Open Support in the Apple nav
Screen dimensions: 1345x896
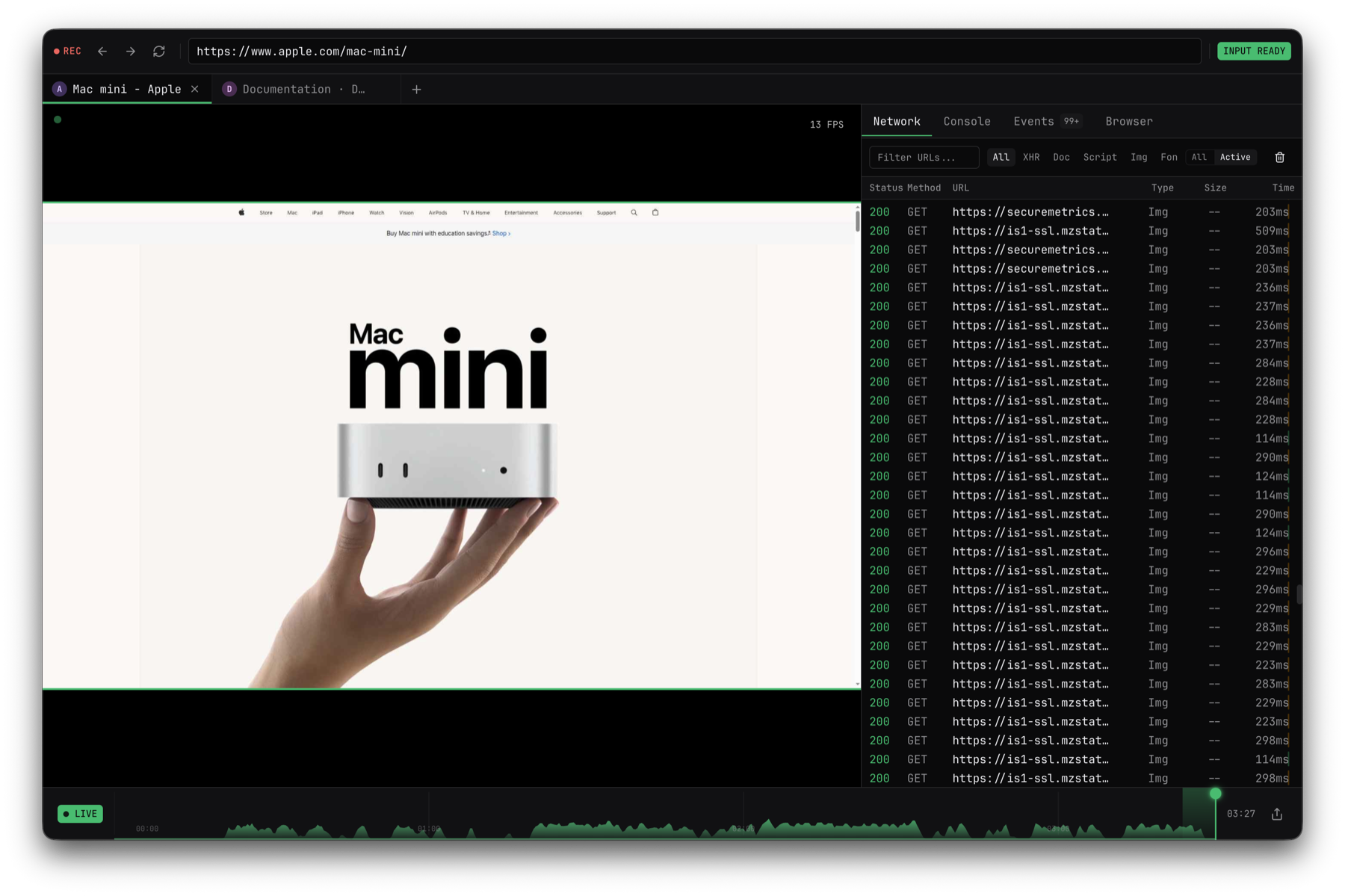pos(606,212)
